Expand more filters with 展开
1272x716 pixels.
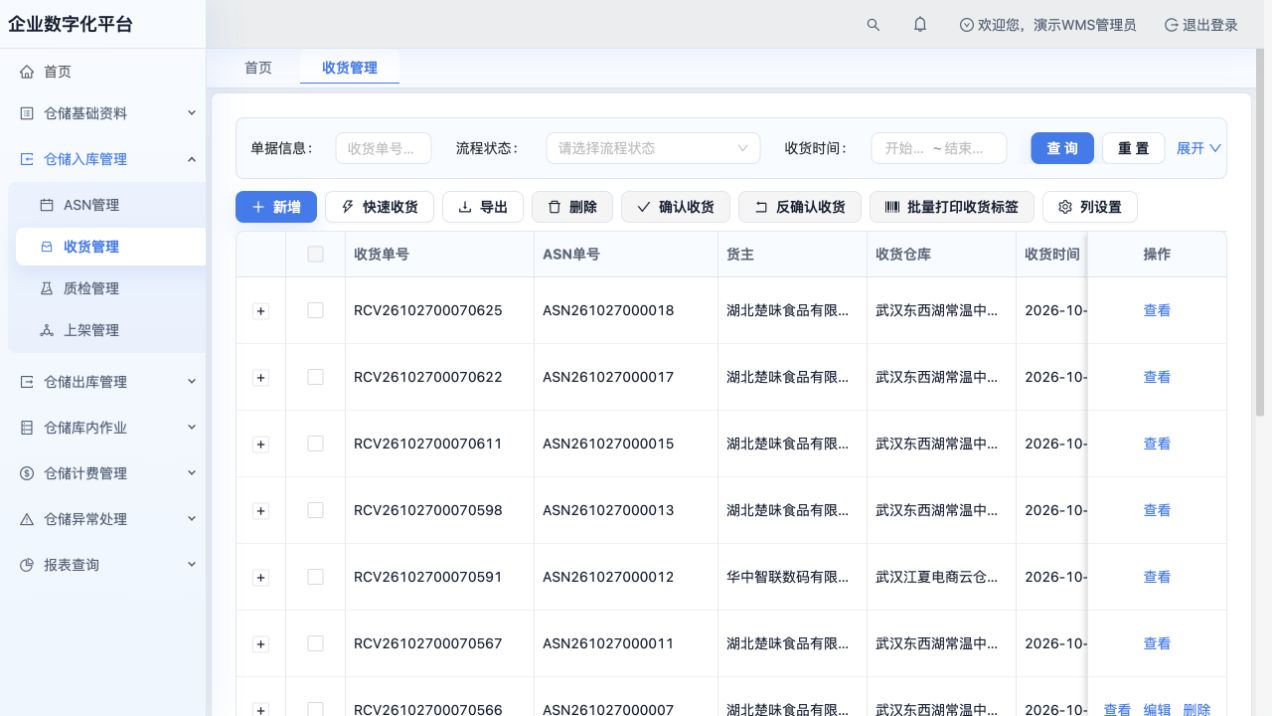pos(1199,149)
